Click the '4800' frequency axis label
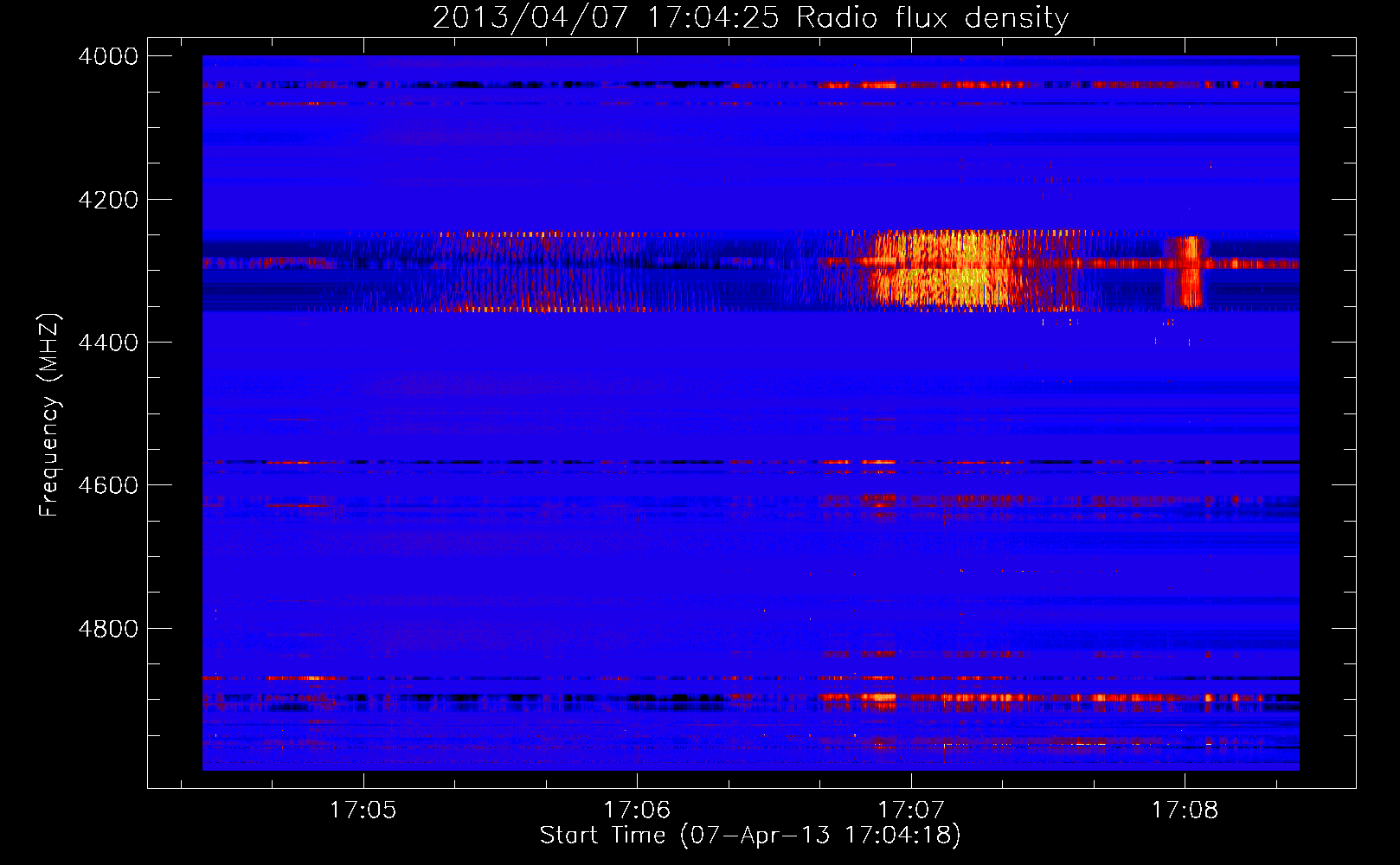Screen dimensions: 1400x865 pyautogui.click(x=108, y=629)
